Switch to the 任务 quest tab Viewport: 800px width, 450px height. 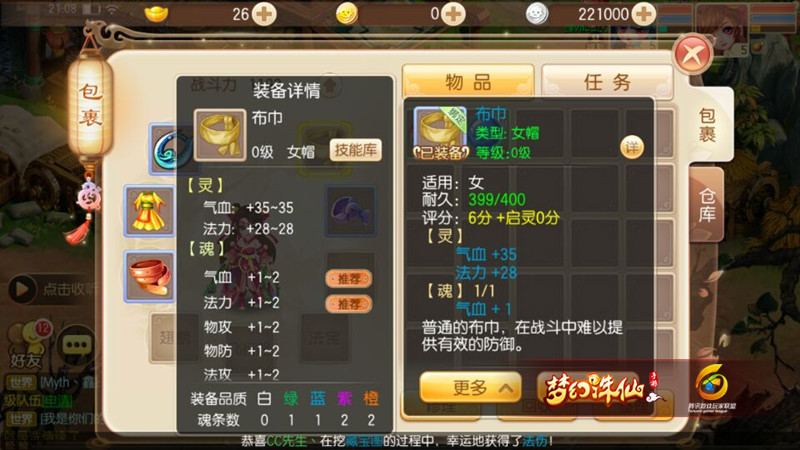click(607, 82)
